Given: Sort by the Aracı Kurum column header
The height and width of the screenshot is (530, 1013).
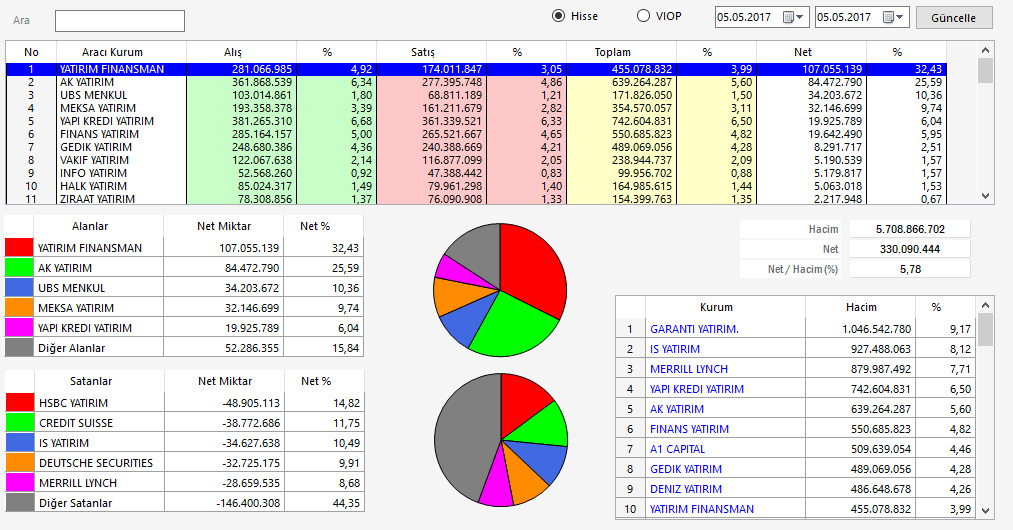Looking at the screenshot, I should point(121,52).
